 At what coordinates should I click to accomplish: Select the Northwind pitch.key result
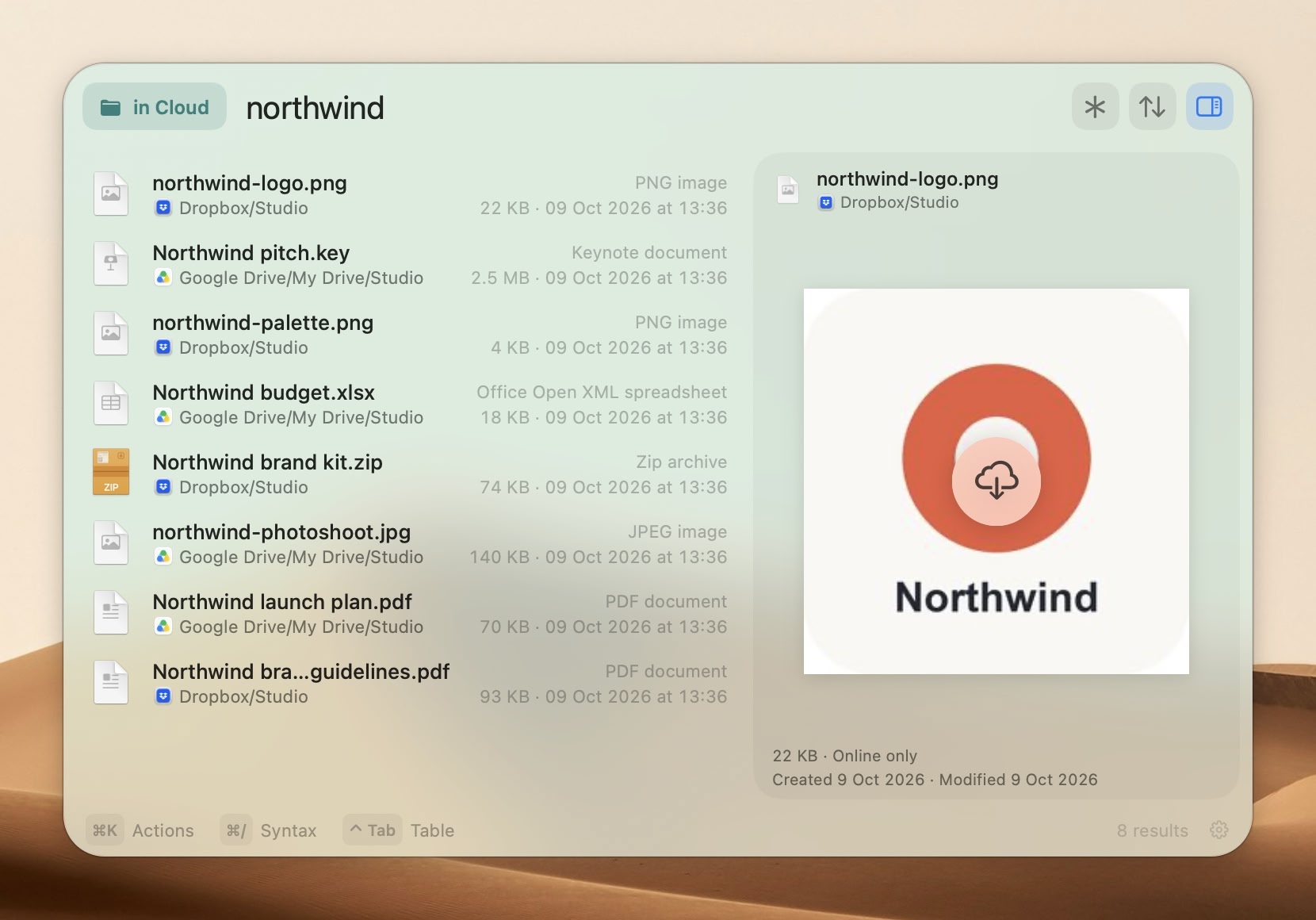tap(409, 265)
